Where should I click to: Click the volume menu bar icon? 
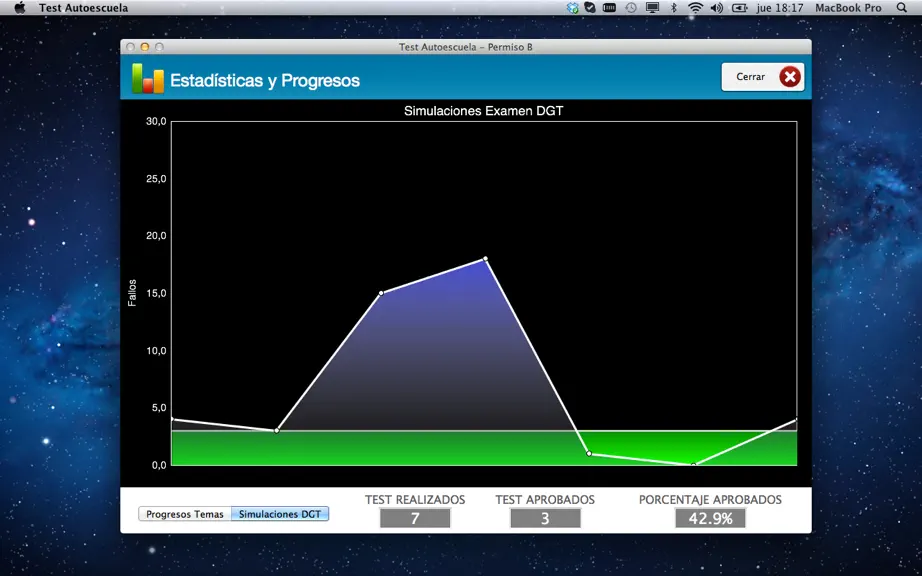(x=716, y=8)
